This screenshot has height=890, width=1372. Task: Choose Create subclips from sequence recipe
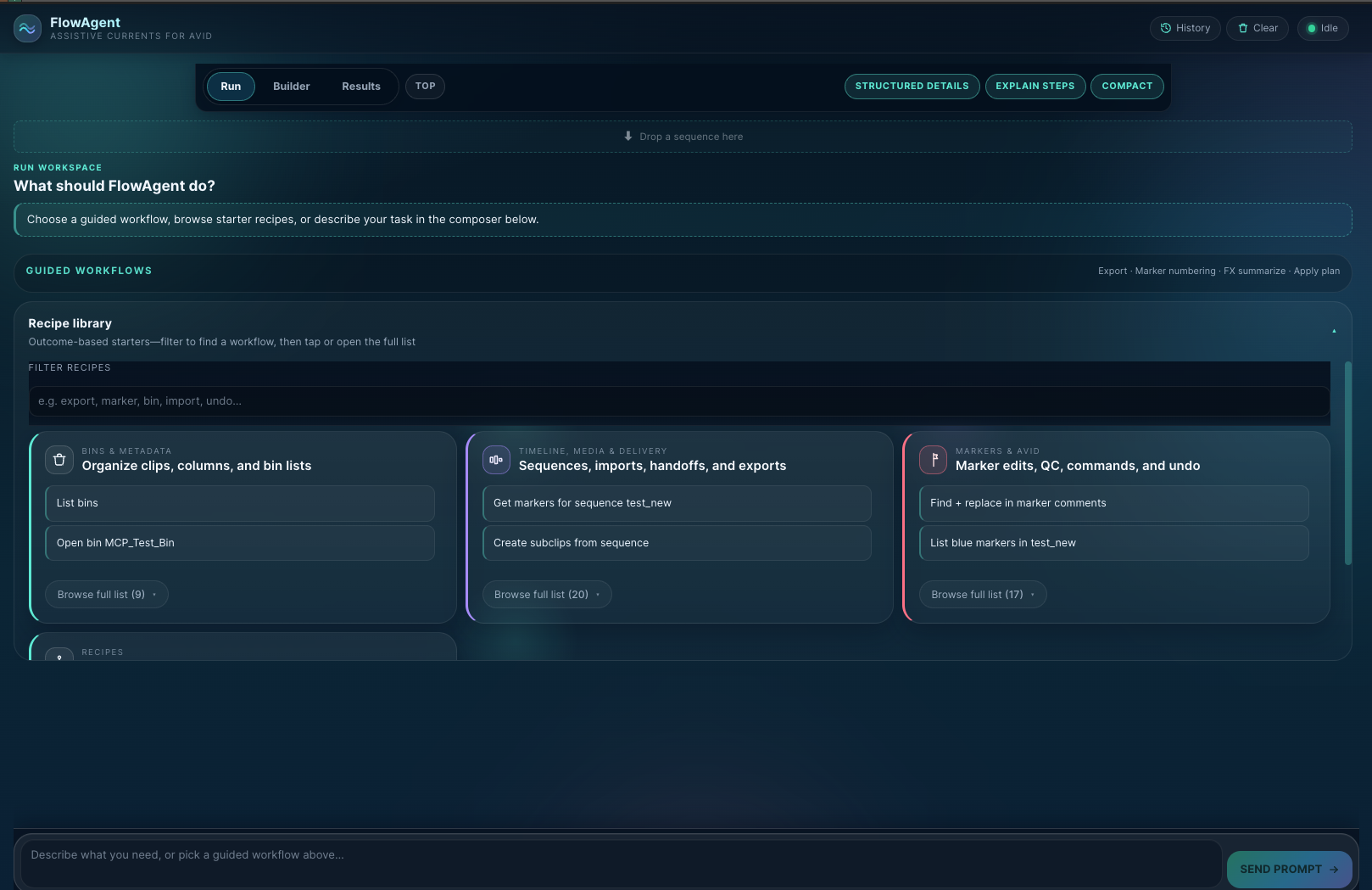(x=677, y=543)
